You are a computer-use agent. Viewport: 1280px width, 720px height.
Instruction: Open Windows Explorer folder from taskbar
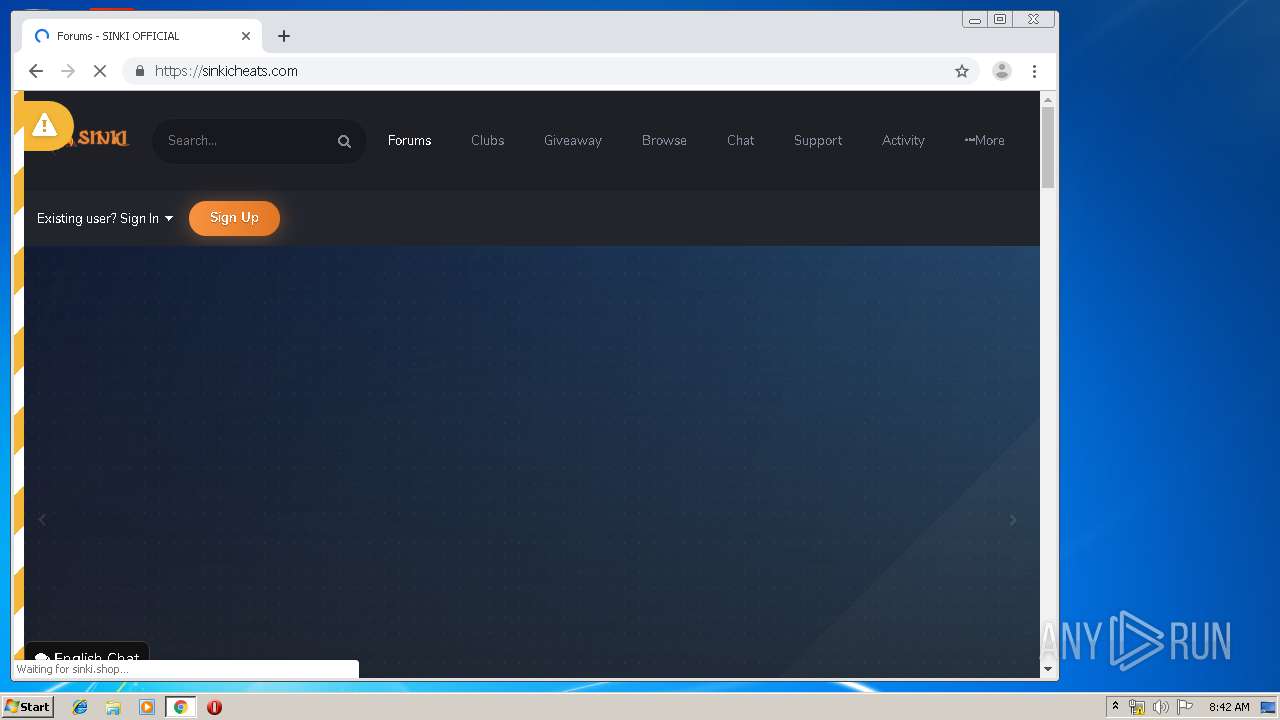[x=113, y=707]
